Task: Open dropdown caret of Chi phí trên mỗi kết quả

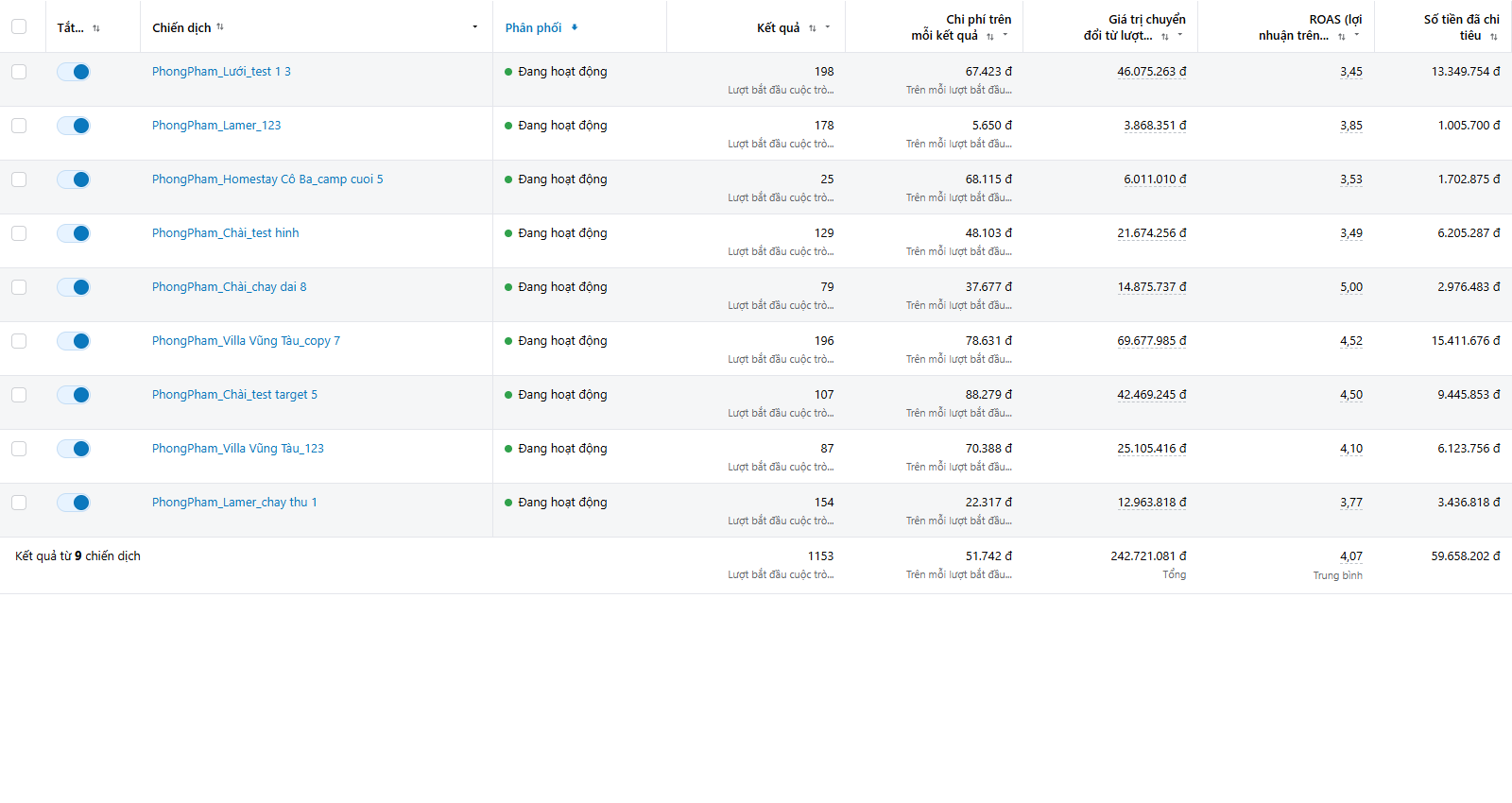Action: click(1005, 35)
